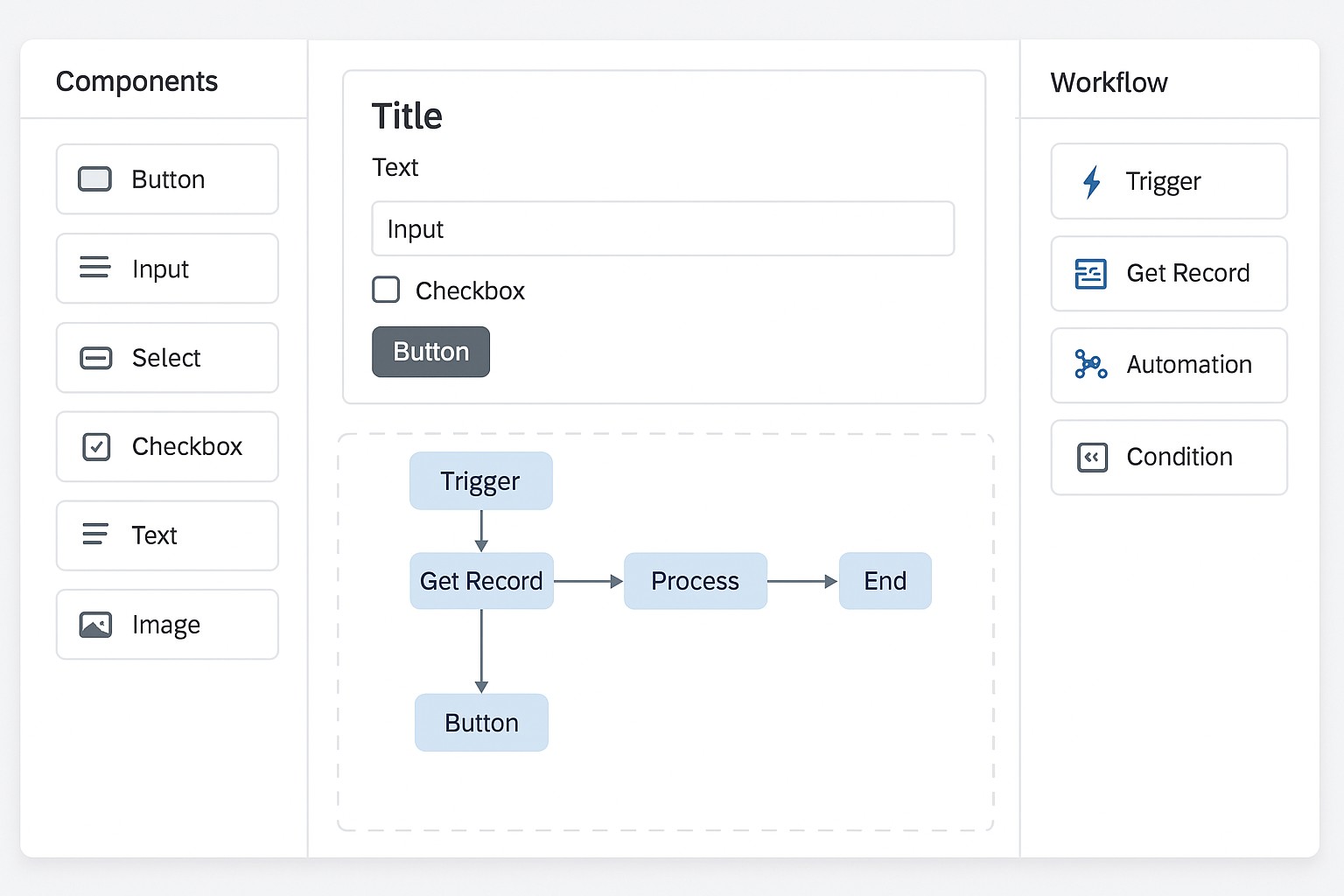Select the Button component icon
Viewport: 1344px width, 896px height.
94,178
